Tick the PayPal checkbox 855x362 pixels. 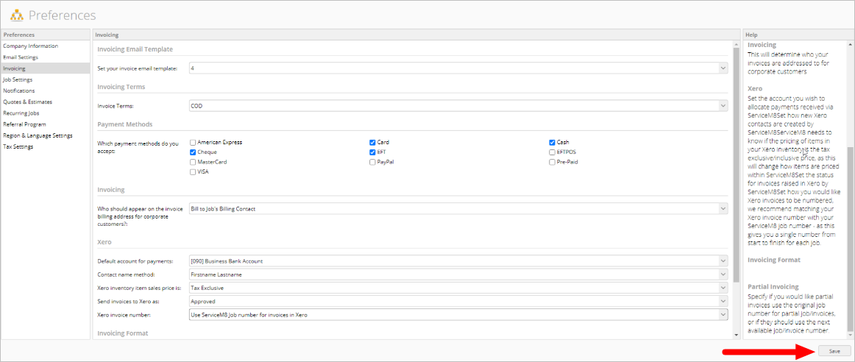point(372,162)
